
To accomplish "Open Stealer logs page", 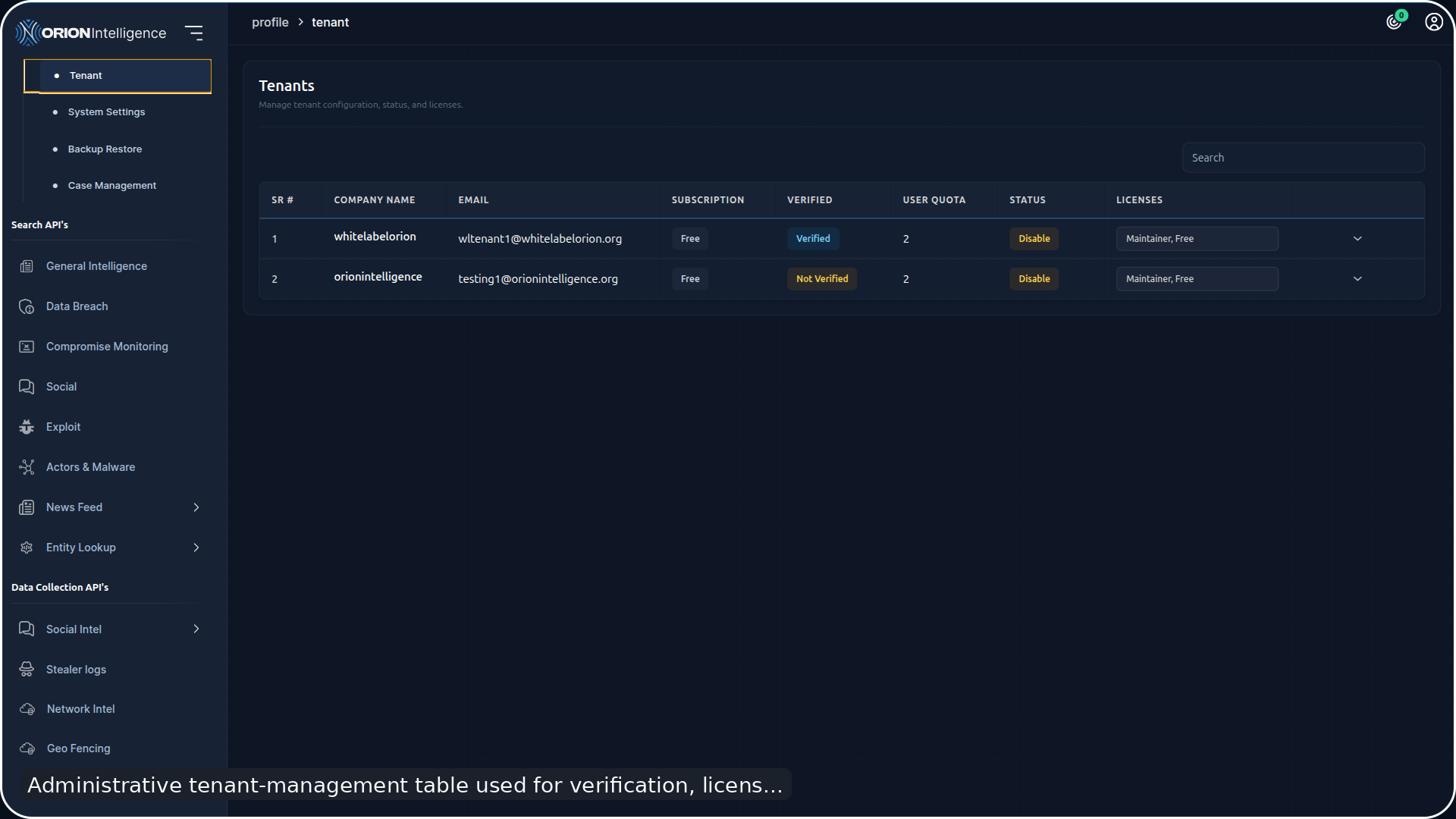I will point(76,670).
